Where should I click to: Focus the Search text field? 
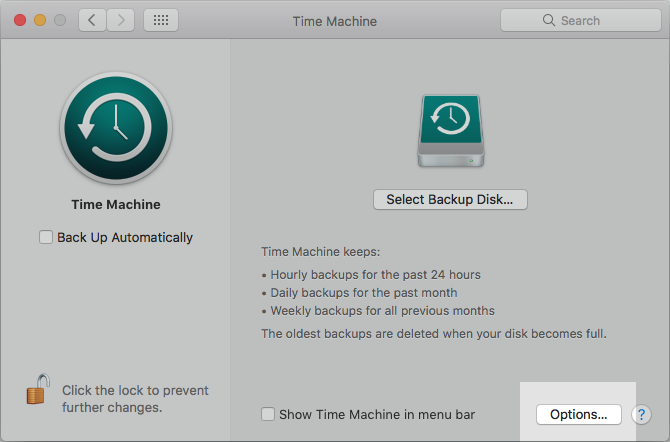pos(590,20)
